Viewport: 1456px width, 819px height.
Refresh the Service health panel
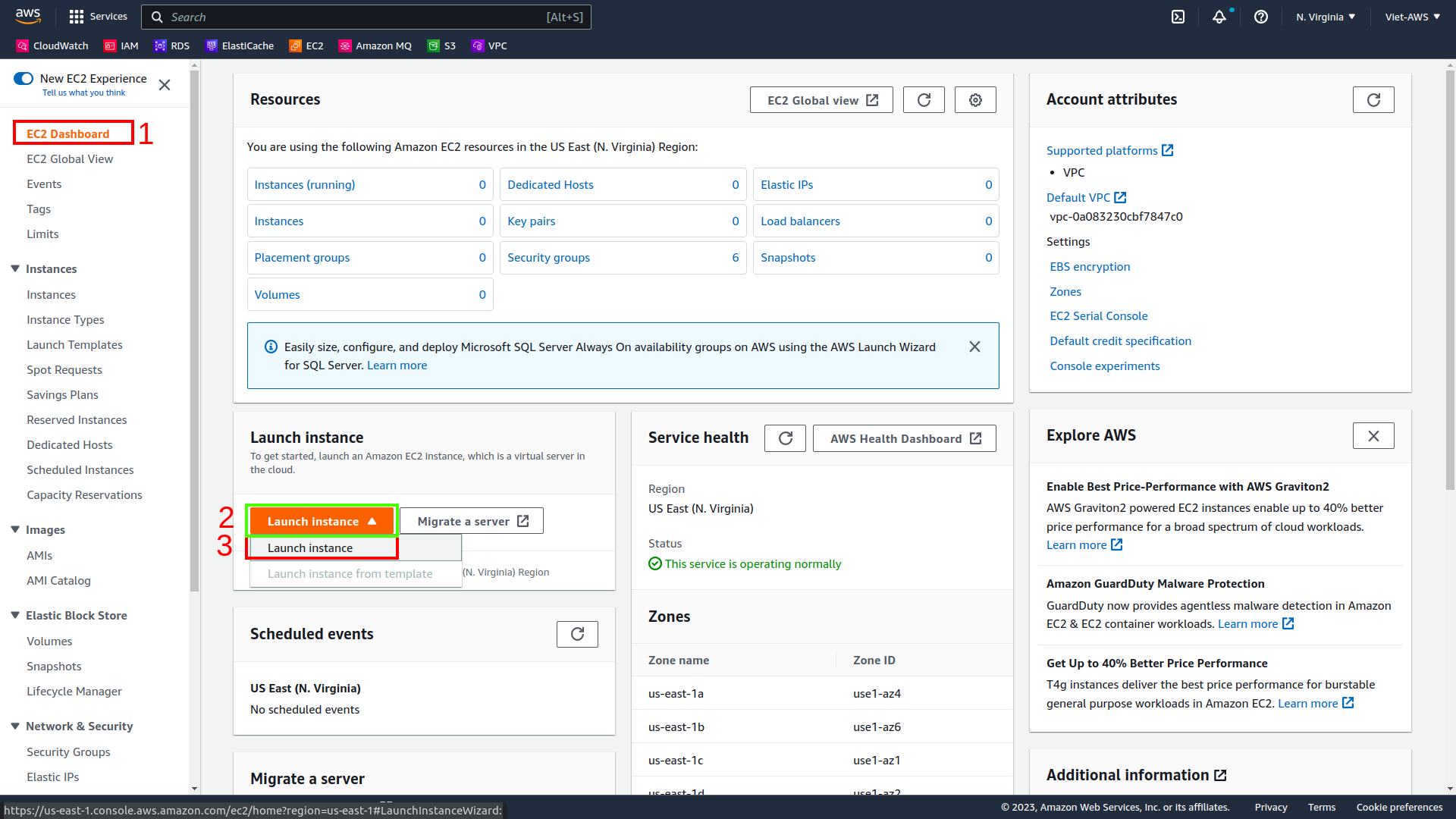(785, 438)
